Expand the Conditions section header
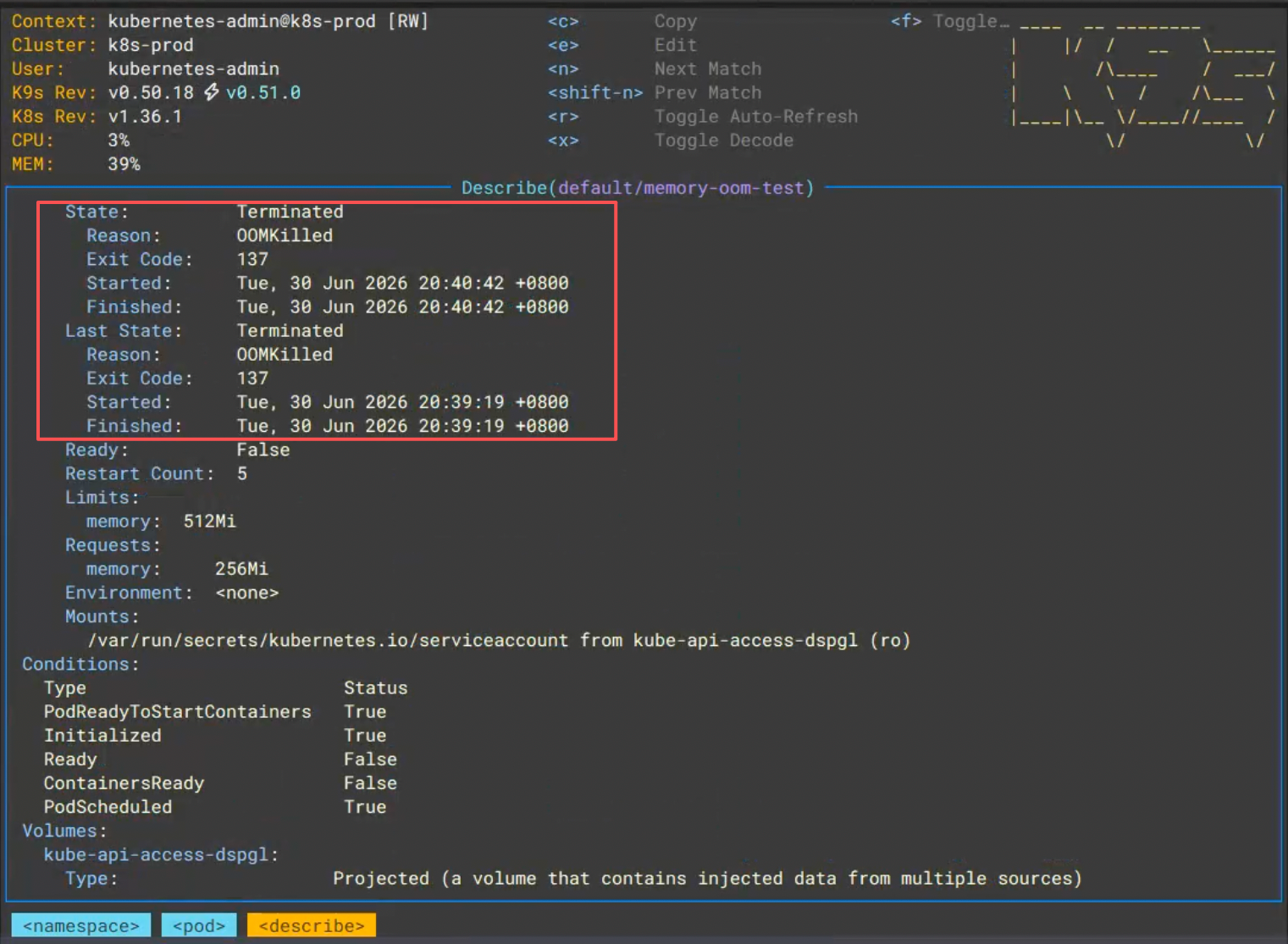Viewport: 1288px width, 944px height. pyautogui.click(x=80, y=664)
